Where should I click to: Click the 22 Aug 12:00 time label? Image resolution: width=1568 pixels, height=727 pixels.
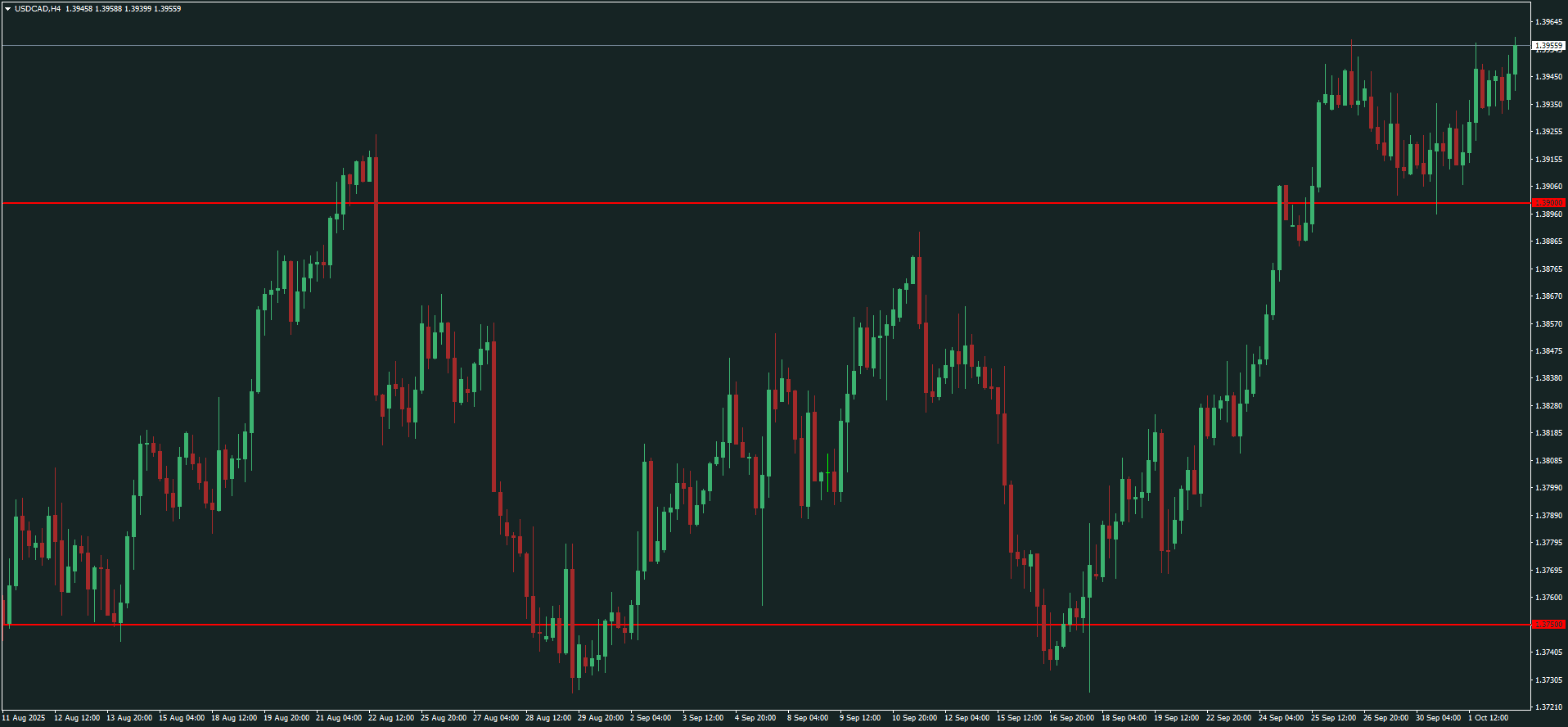[391, 718]
